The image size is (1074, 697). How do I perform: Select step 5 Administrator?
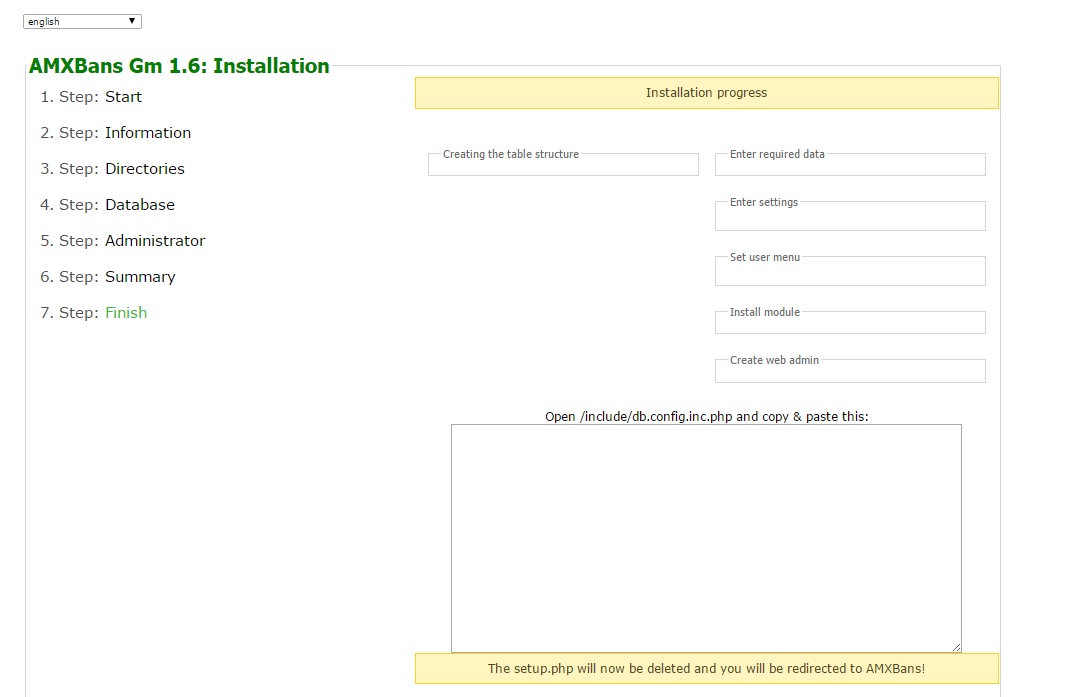coord(155,240)
